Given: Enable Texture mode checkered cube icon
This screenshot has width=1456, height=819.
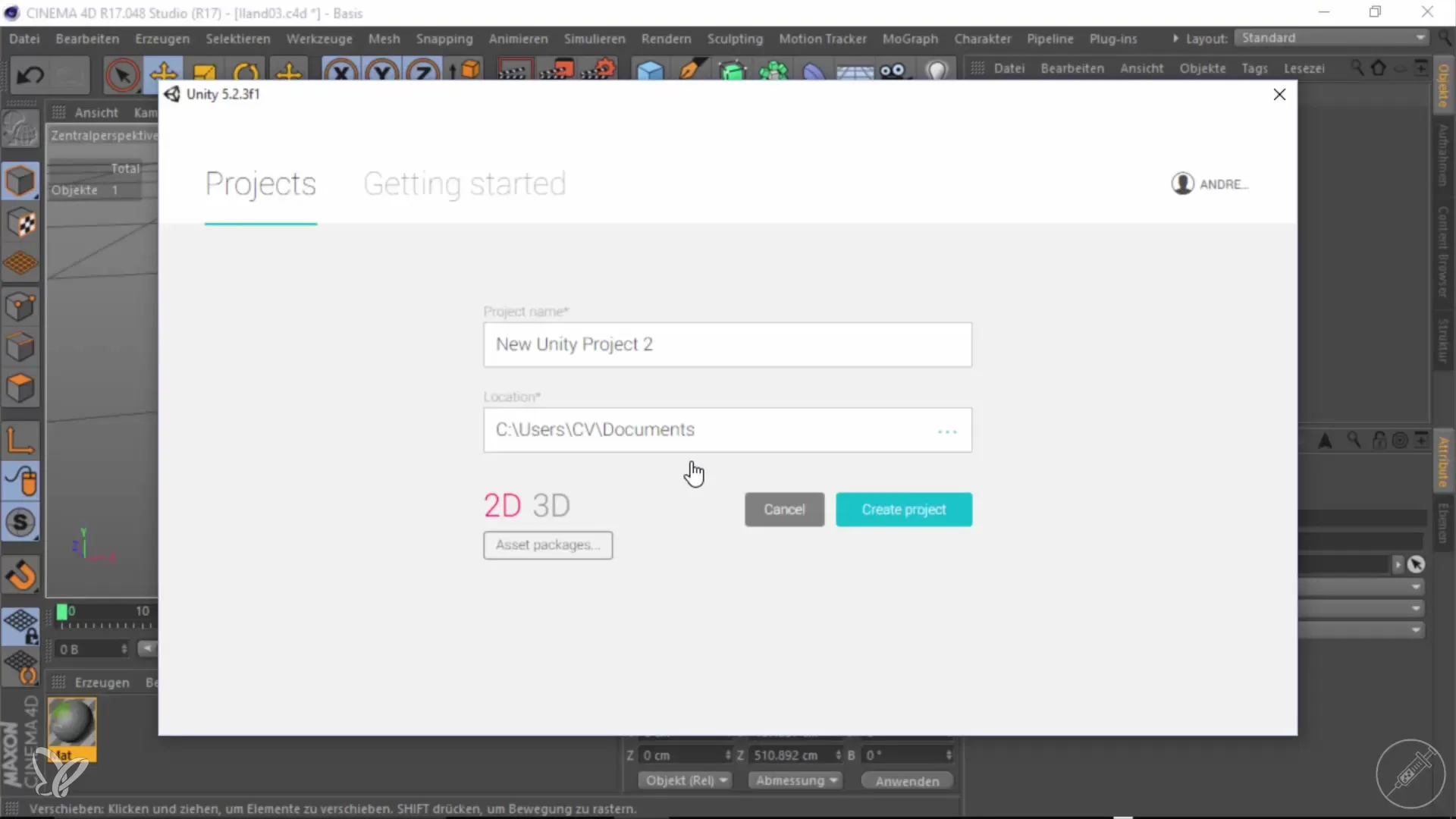Looking at the screenshot, I should point(20,223).
